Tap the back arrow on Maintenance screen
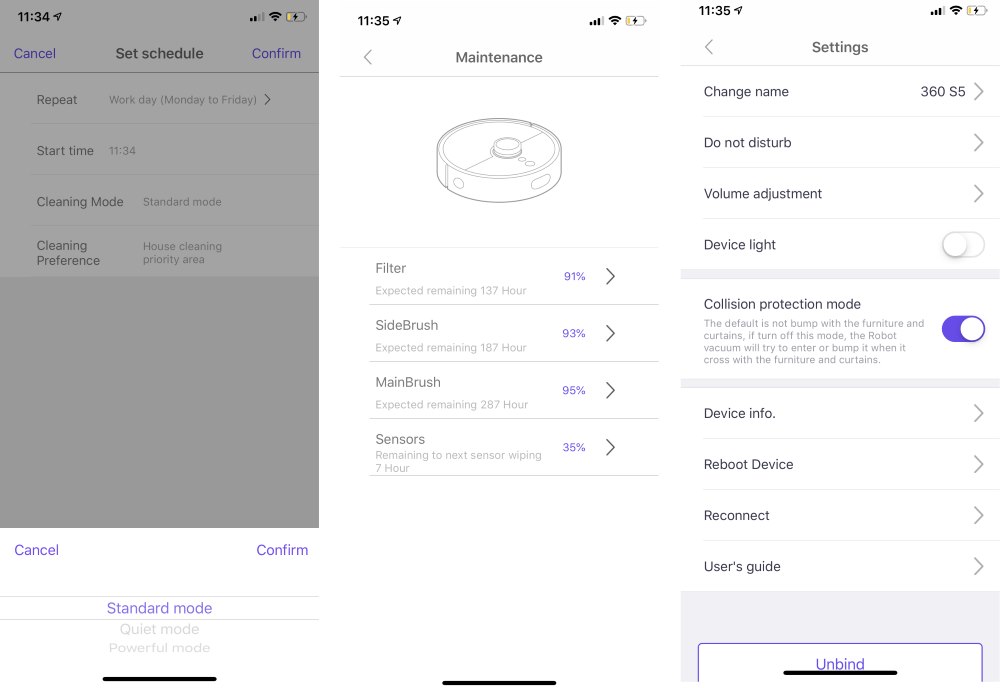The height and width of the screenshot is (688, 1000). coord(368,57)
